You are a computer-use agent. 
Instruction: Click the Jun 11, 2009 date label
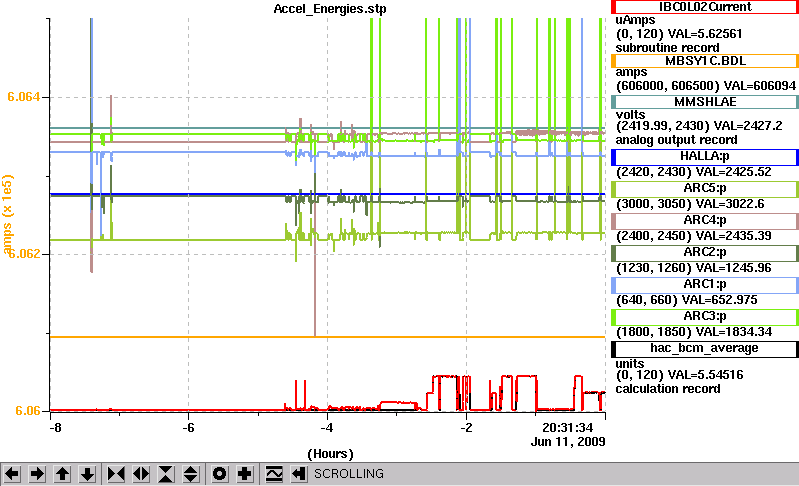tap(568, 441)
